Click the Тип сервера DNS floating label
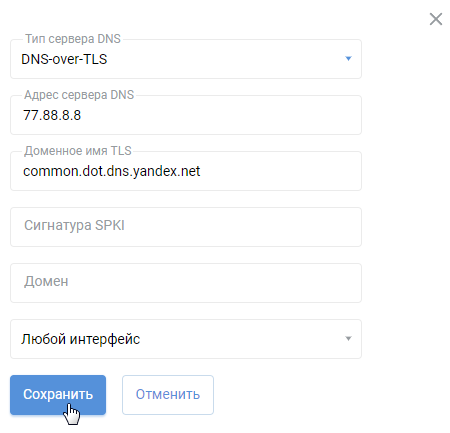Screen dimensions: 450x433 (73, 39)
